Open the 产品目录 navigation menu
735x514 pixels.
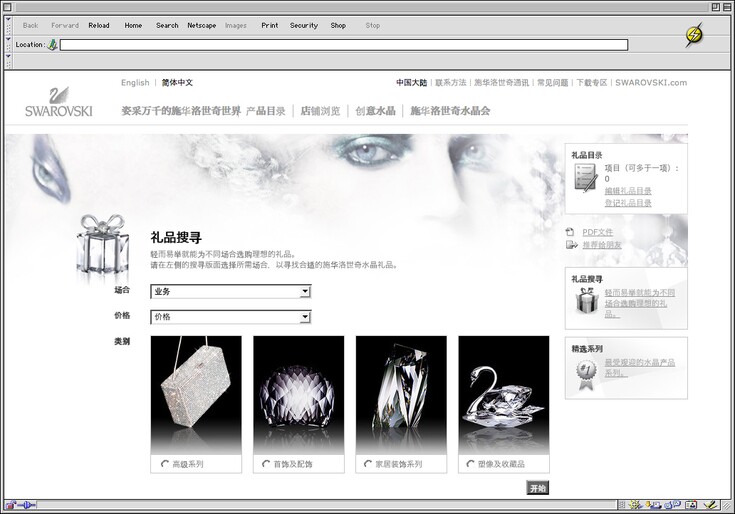265,111
